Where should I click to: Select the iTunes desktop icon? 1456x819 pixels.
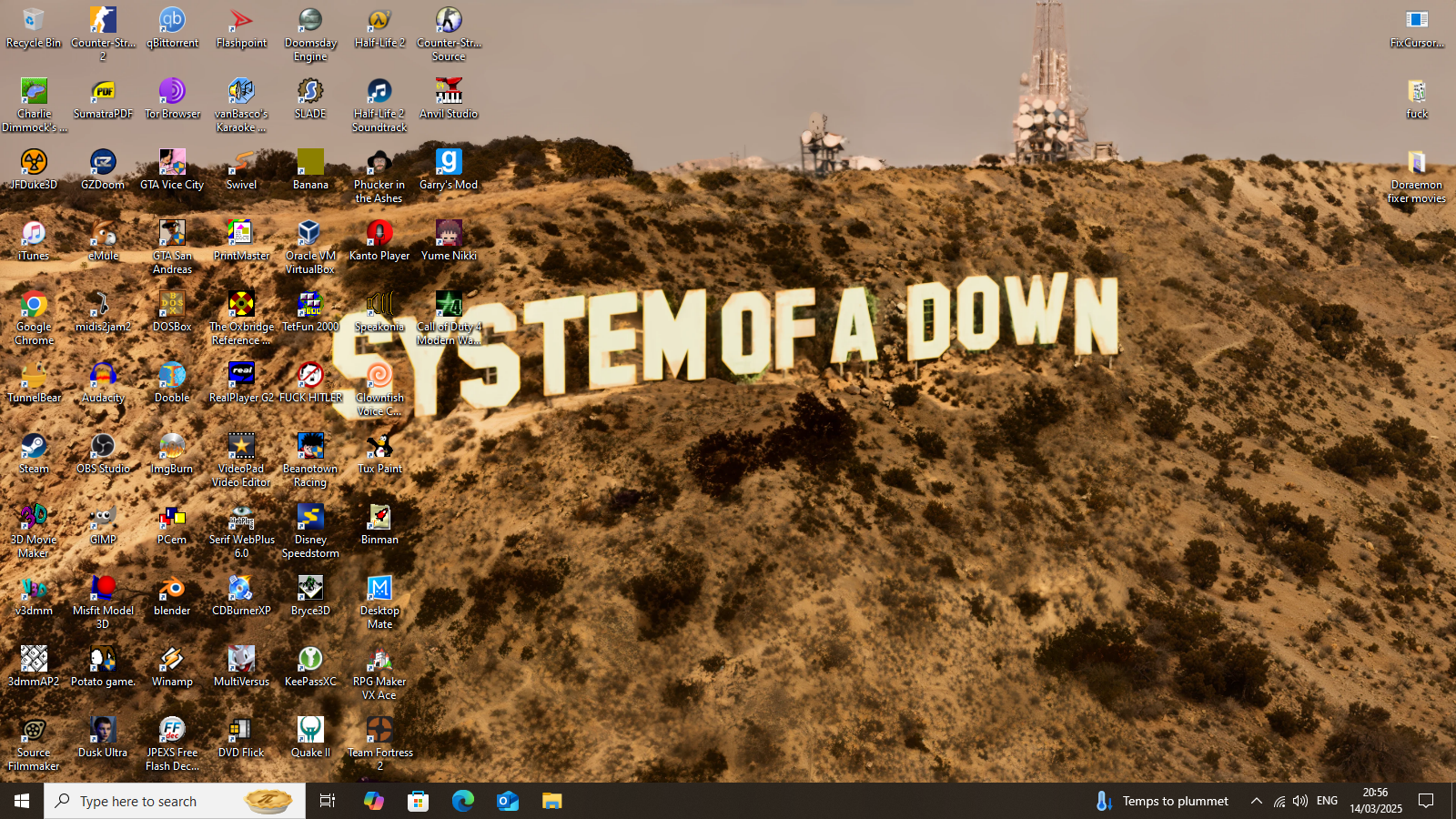(34, 241)
